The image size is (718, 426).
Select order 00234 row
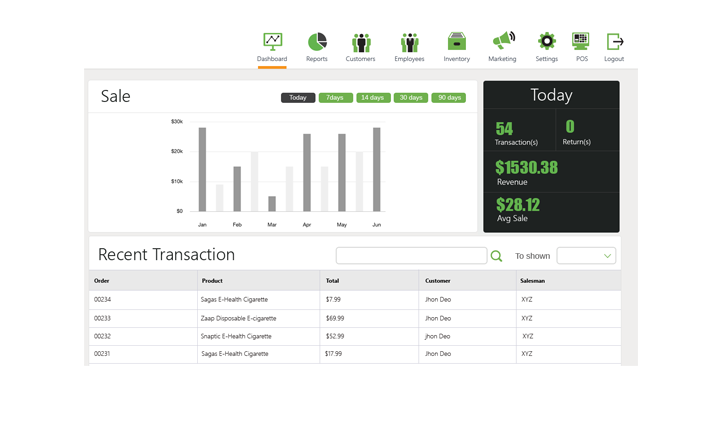[355, 300]
